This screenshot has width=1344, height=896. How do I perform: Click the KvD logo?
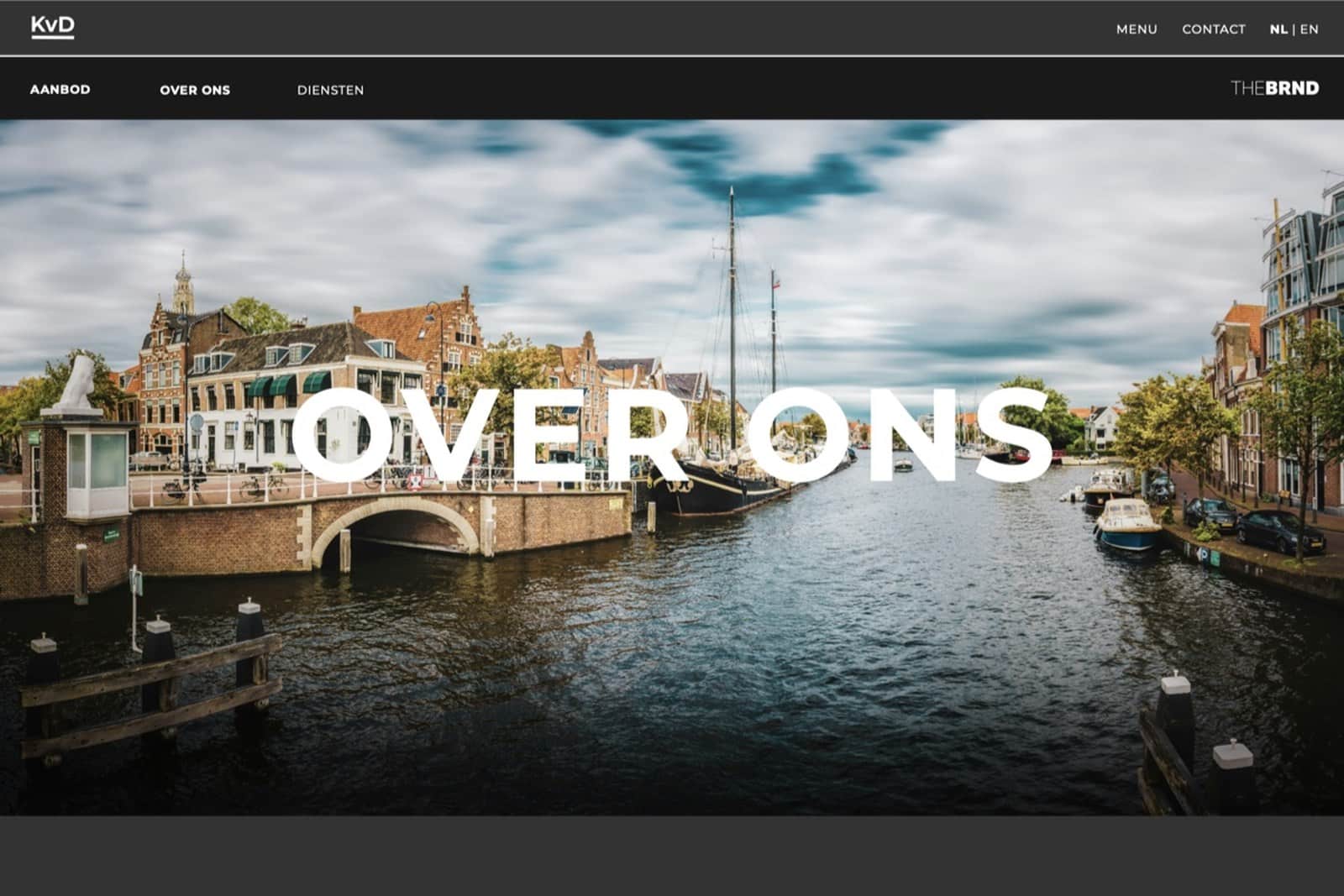[52, 27]
